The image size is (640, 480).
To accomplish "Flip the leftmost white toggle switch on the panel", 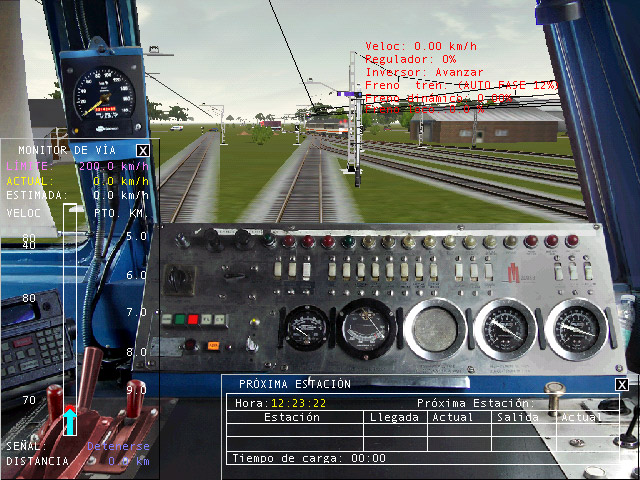I will click(x=280, y=270).
